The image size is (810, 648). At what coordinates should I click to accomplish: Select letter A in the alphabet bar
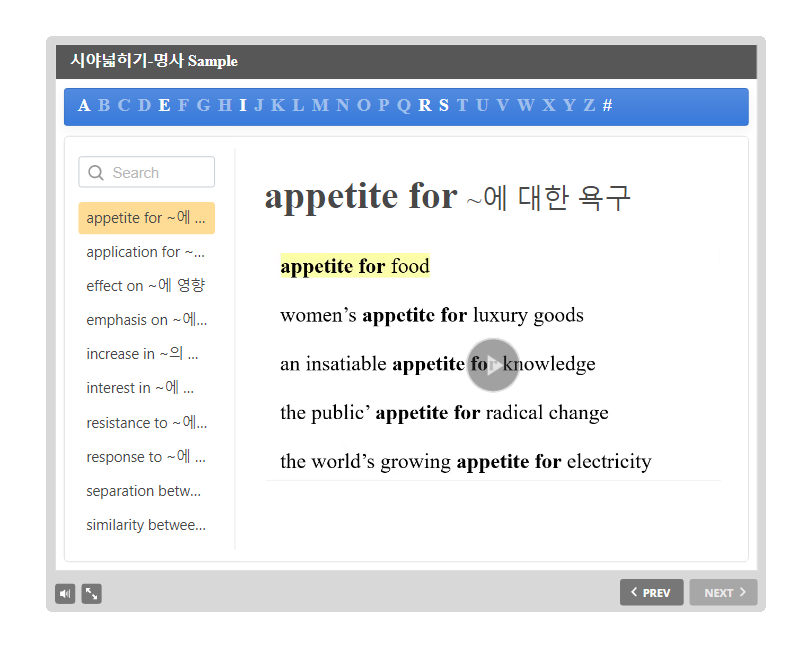coord(84,106)
